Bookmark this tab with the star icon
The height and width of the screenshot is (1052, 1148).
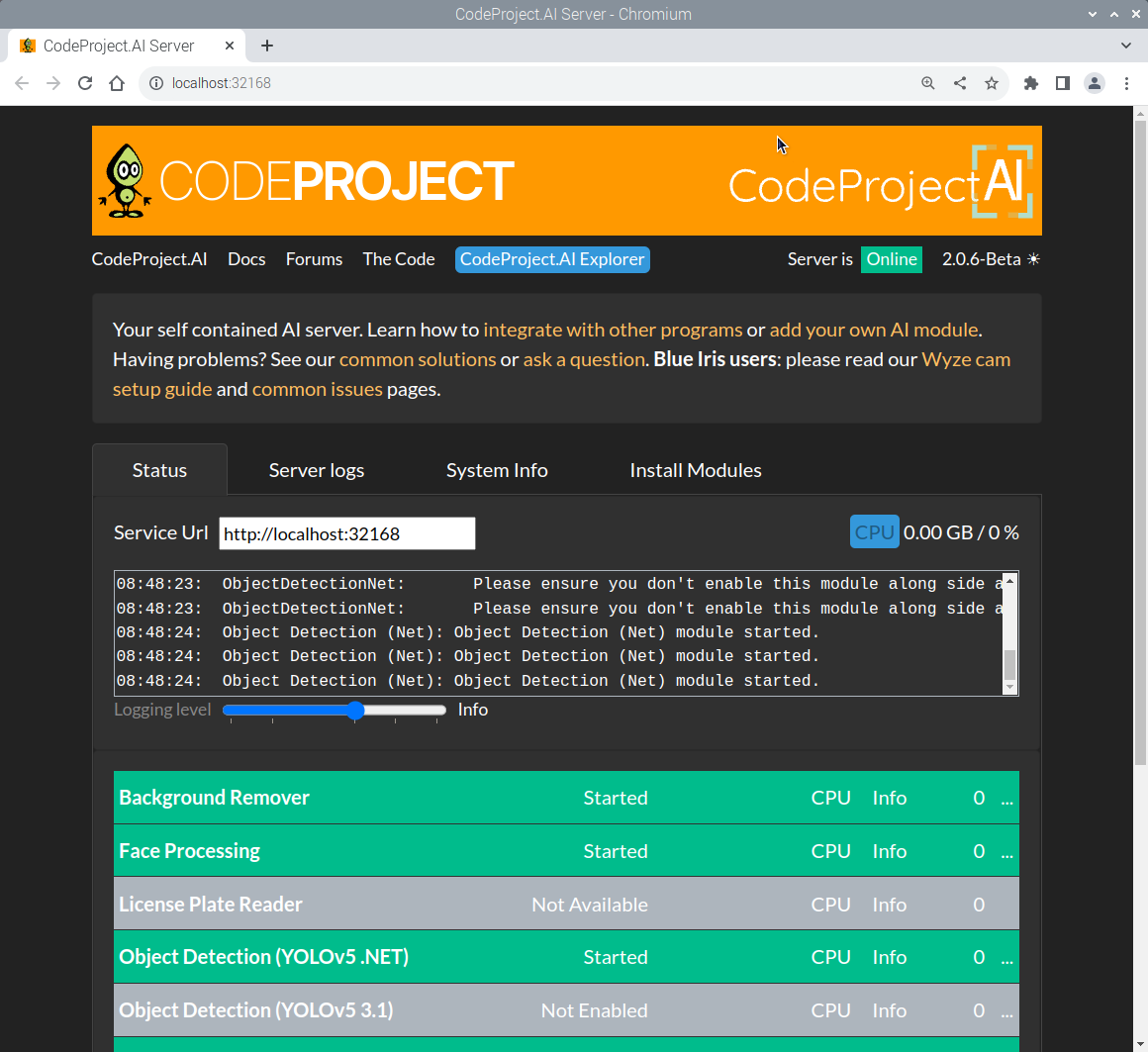[992, 83]
